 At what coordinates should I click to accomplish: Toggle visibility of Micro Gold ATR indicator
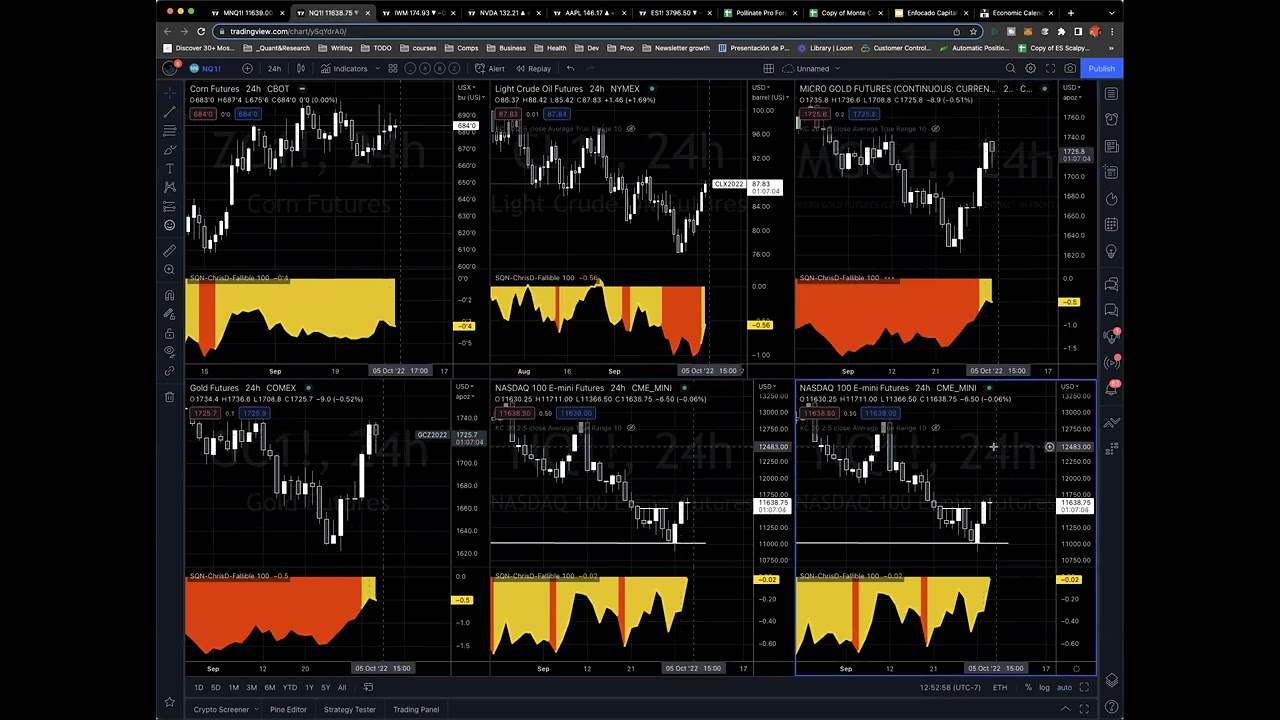click(935, 129)
